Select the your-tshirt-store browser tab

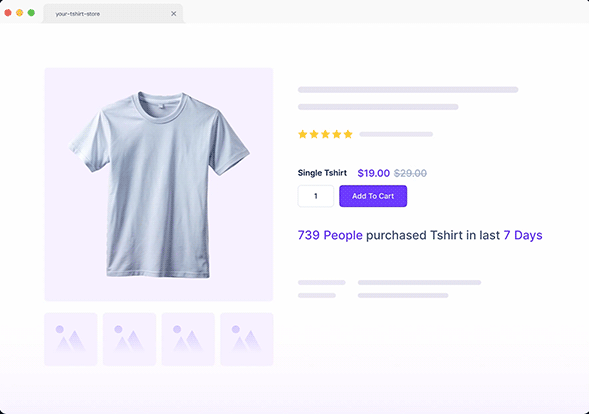(x=113, y=14)
